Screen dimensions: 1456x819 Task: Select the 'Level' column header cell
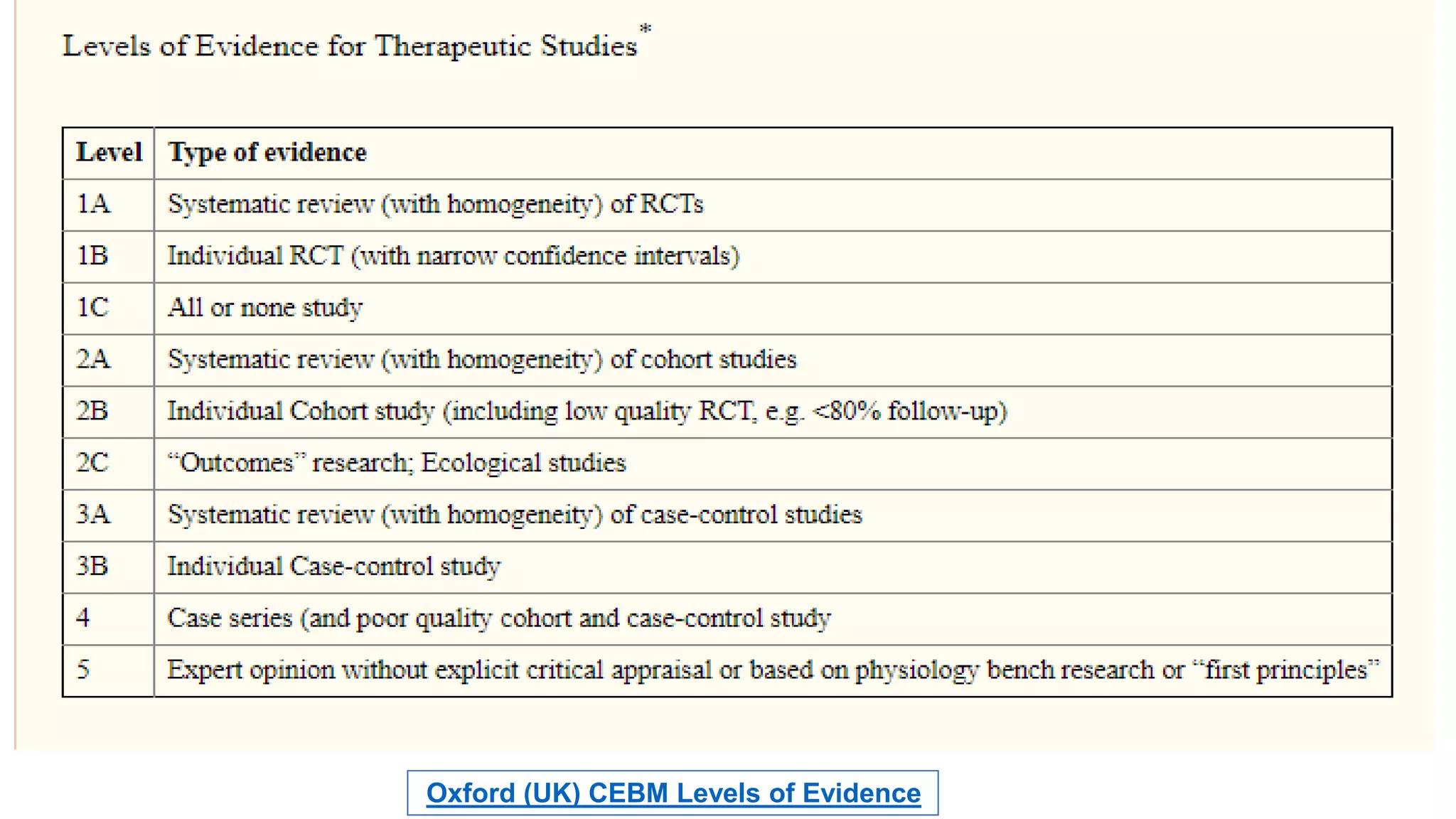tap(109, 153)
